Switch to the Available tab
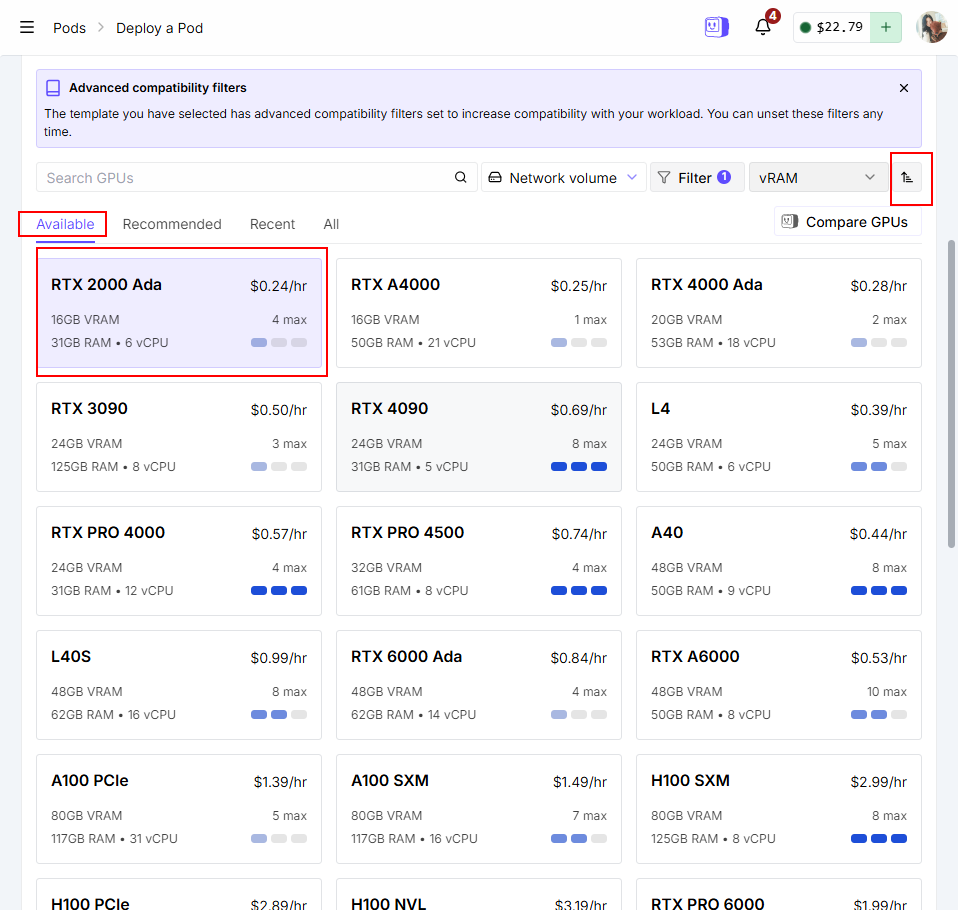 (x=65, y=224)
